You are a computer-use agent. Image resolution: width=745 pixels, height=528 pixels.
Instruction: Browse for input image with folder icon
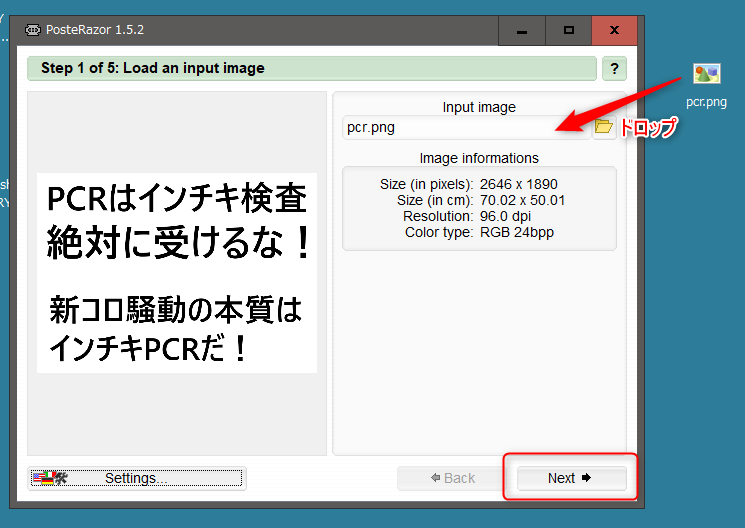(603, 127)
